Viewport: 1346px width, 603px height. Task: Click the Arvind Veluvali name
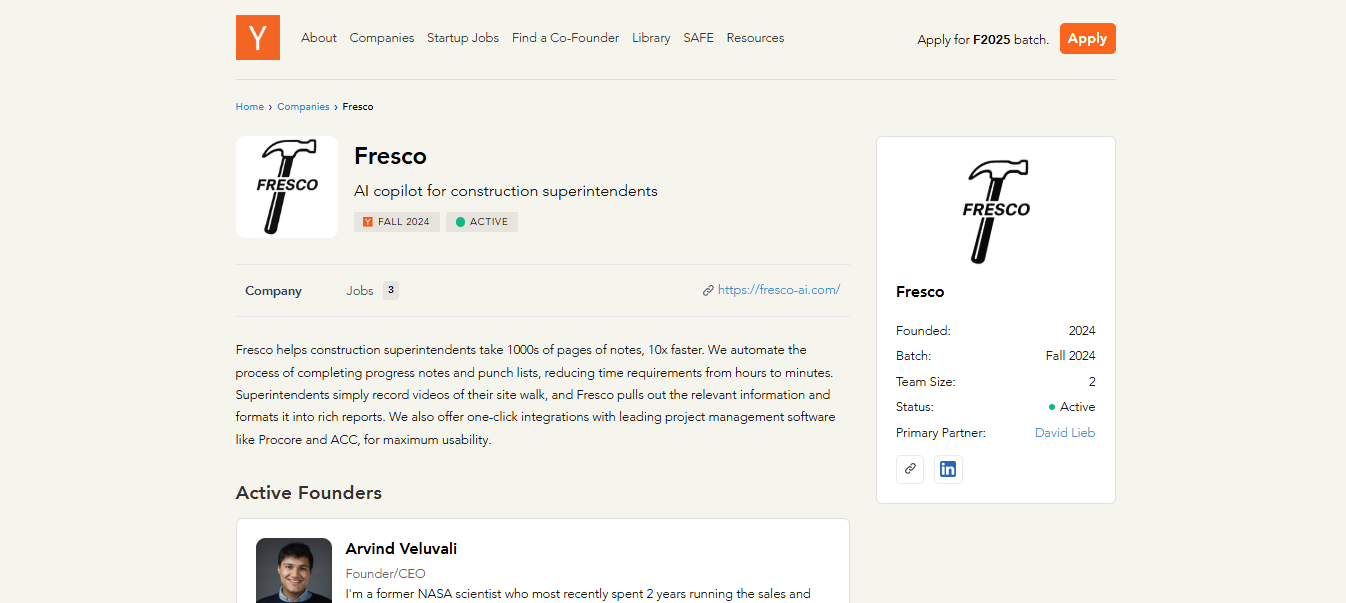pos(401,549)
